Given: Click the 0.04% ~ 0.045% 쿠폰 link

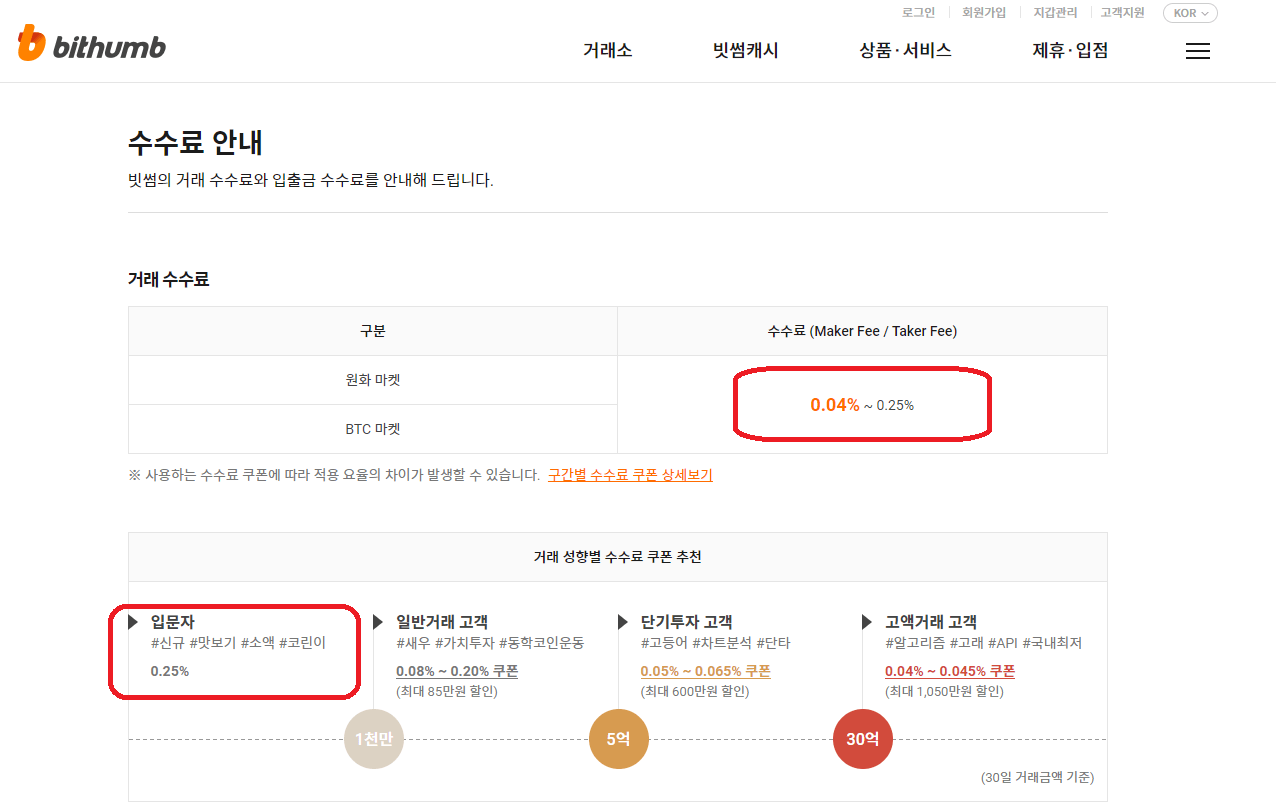Looking at the screenshot, I should pyautogui.click(x=950, y=672).
